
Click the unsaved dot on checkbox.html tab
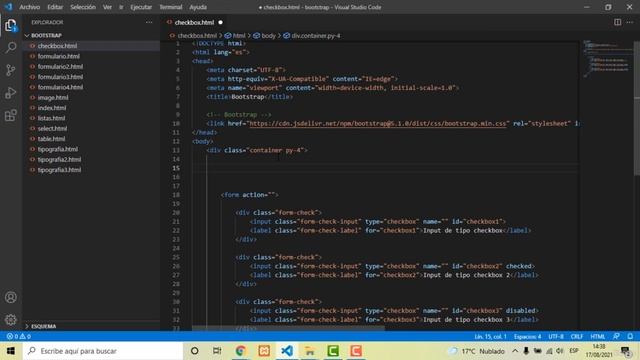(x=220, y=22)
